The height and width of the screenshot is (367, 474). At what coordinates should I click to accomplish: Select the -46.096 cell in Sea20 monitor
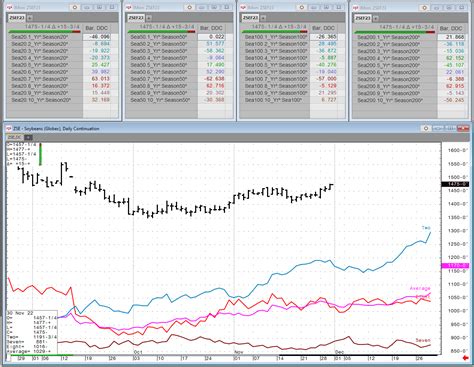[x=97, y=37]
